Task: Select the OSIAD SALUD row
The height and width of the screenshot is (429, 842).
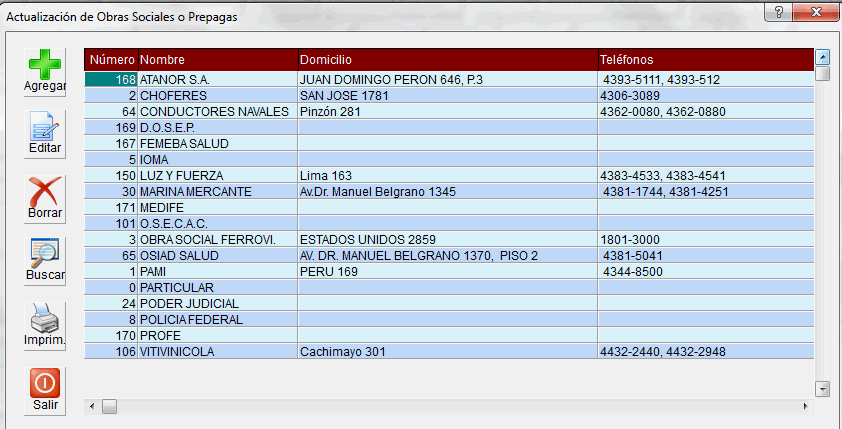Action: pos(449,256)
